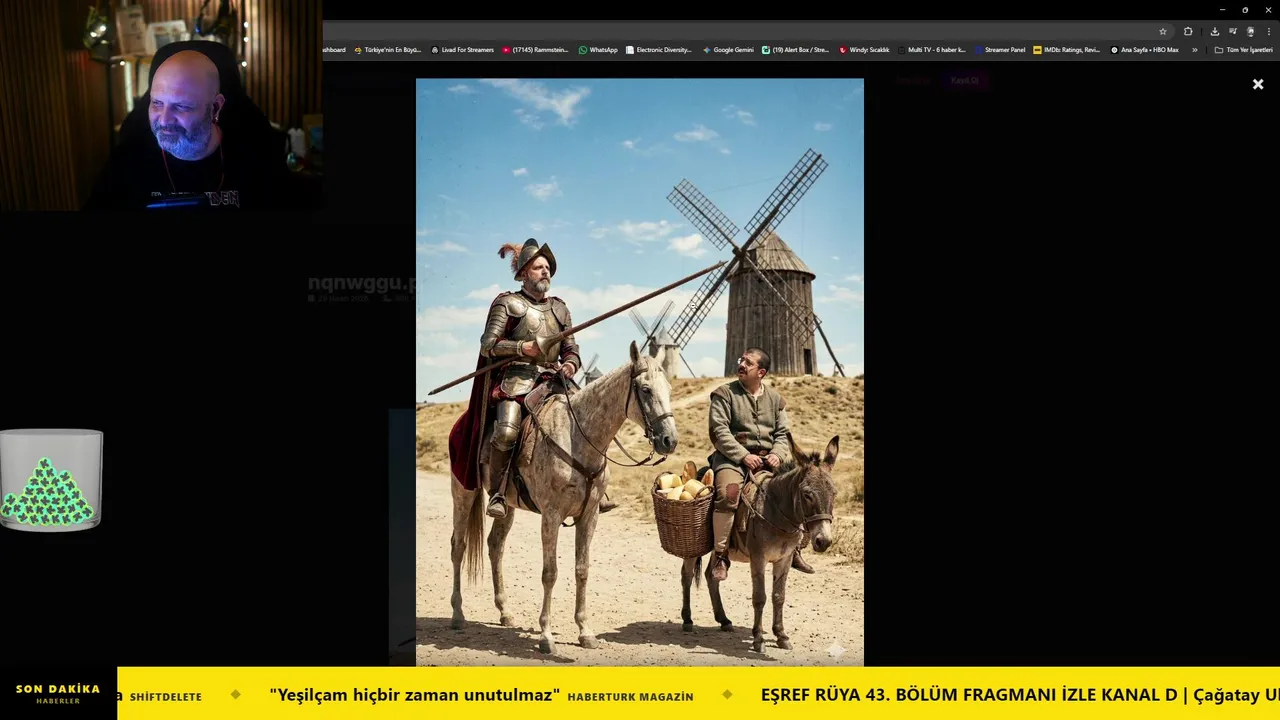Open the Google Gemini bookmark
The image size is (1280, 720).
click(x=728, y=50)
